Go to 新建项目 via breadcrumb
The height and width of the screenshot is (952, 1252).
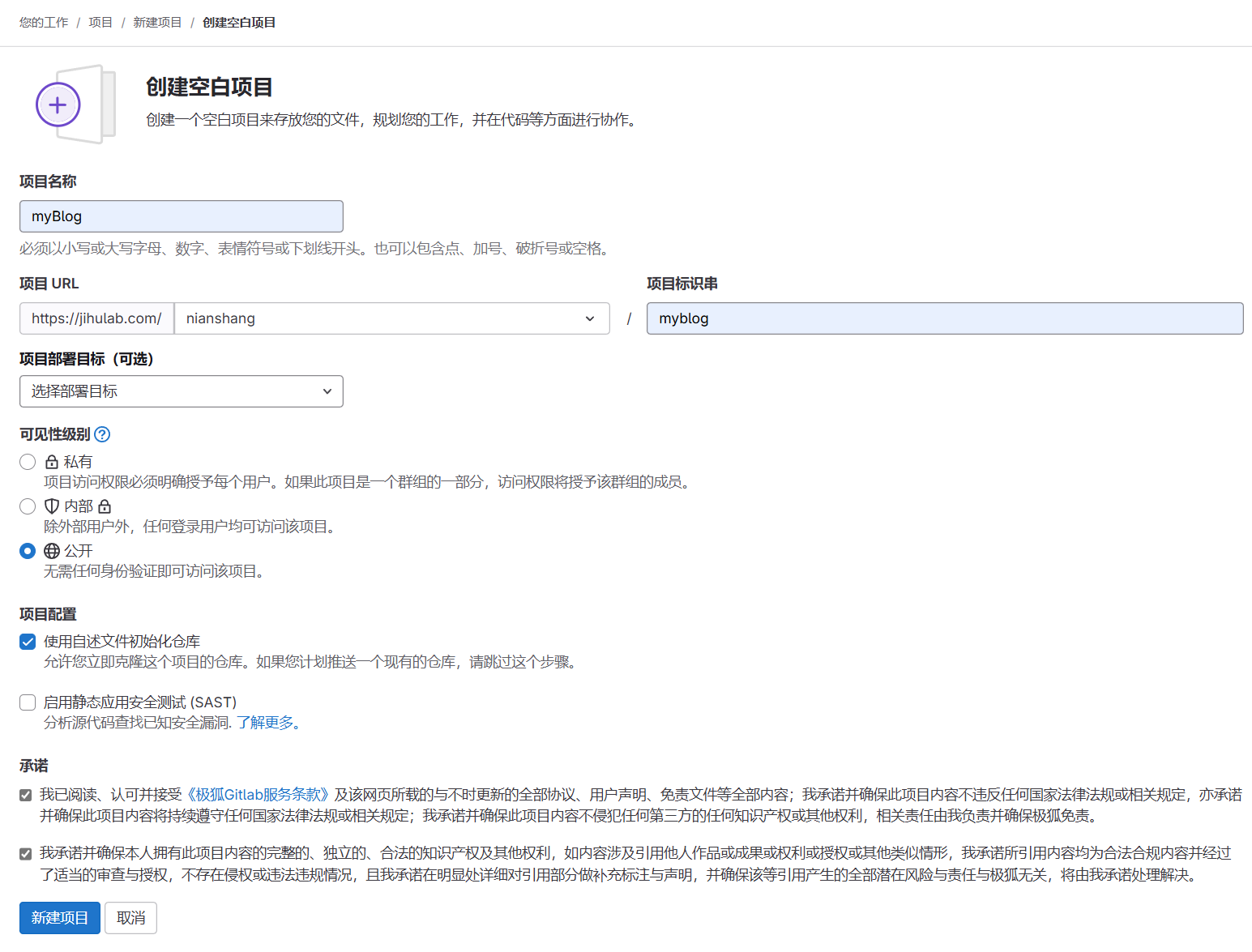(157, 22)
